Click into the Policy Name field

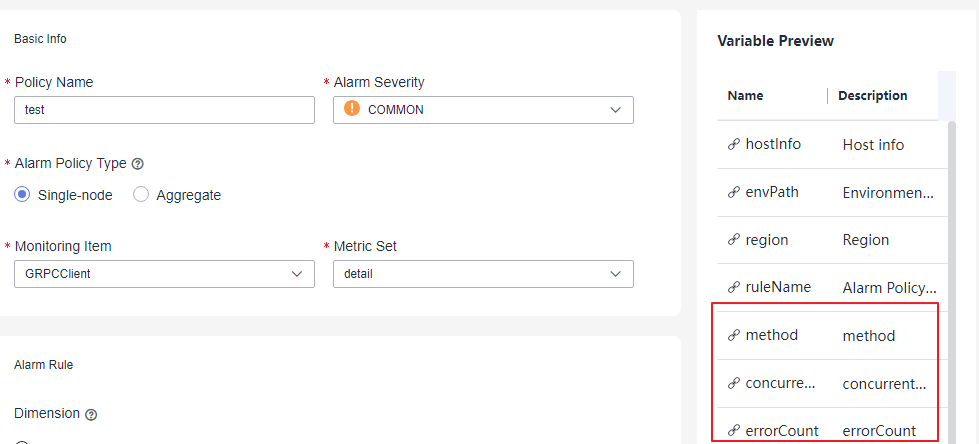[x=164, y=110]
